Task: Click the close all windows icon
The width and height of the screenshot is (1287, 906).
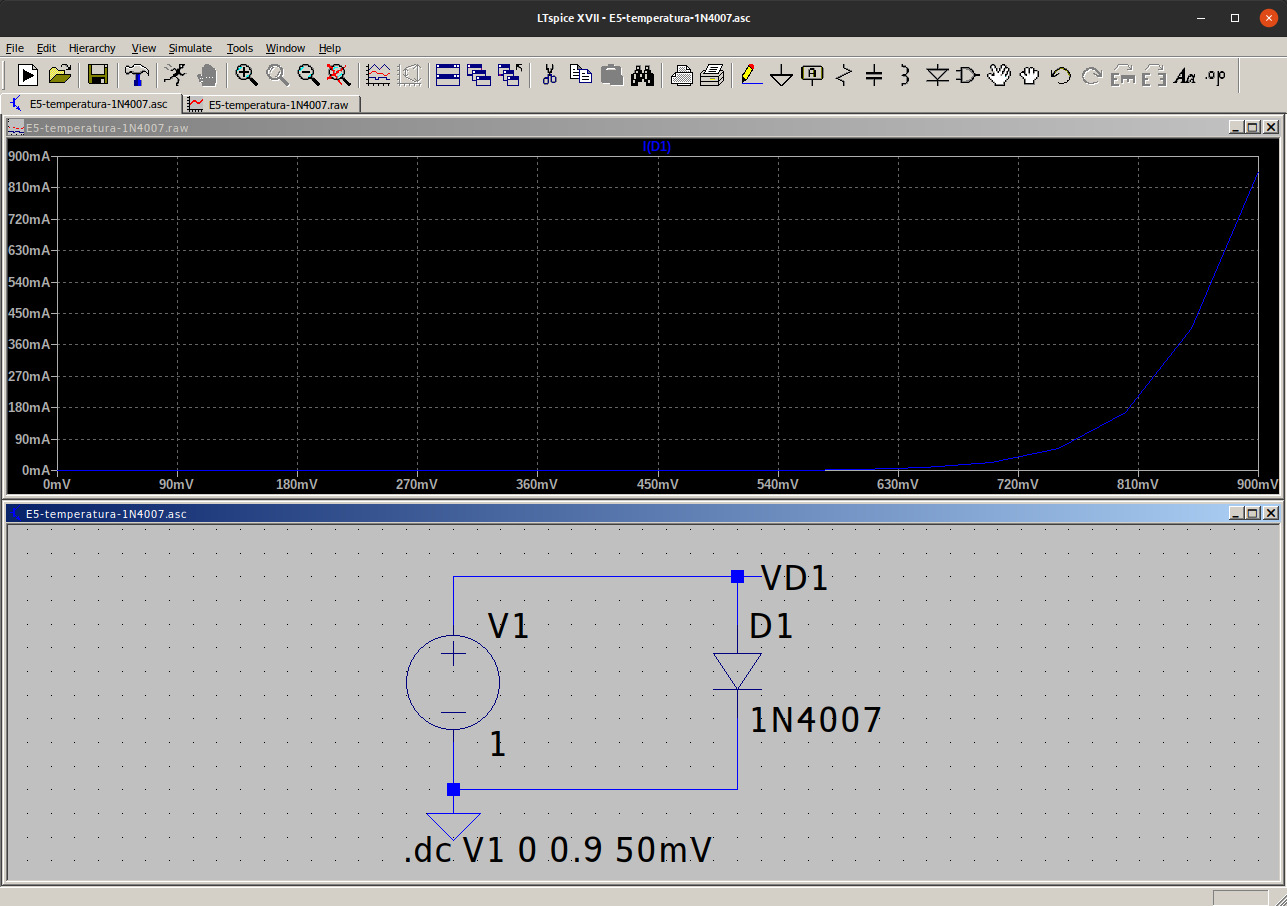Action: click(510, 74)
